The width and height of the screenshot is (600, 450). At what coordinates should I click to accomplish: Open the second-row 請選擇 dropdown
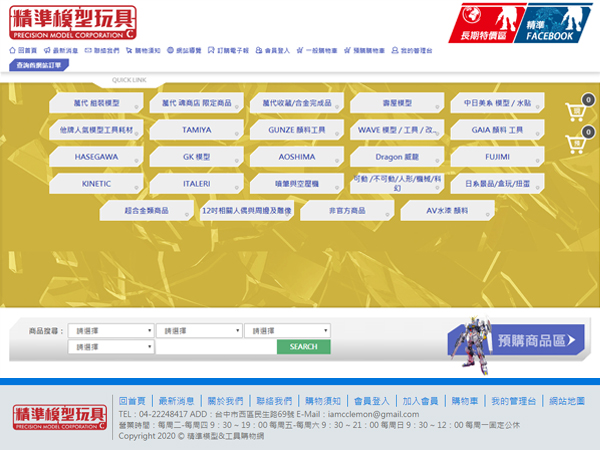pos(110,347)
